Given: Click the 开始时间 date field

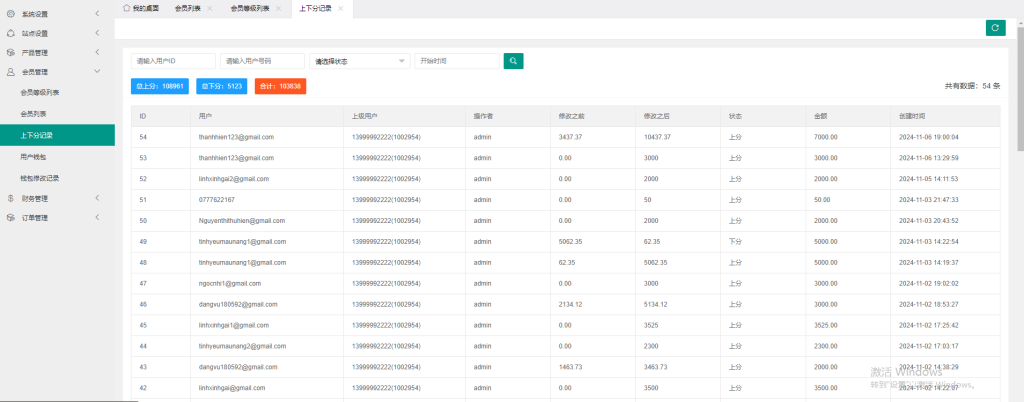Looking at the screenshot, I should (457, 61).
